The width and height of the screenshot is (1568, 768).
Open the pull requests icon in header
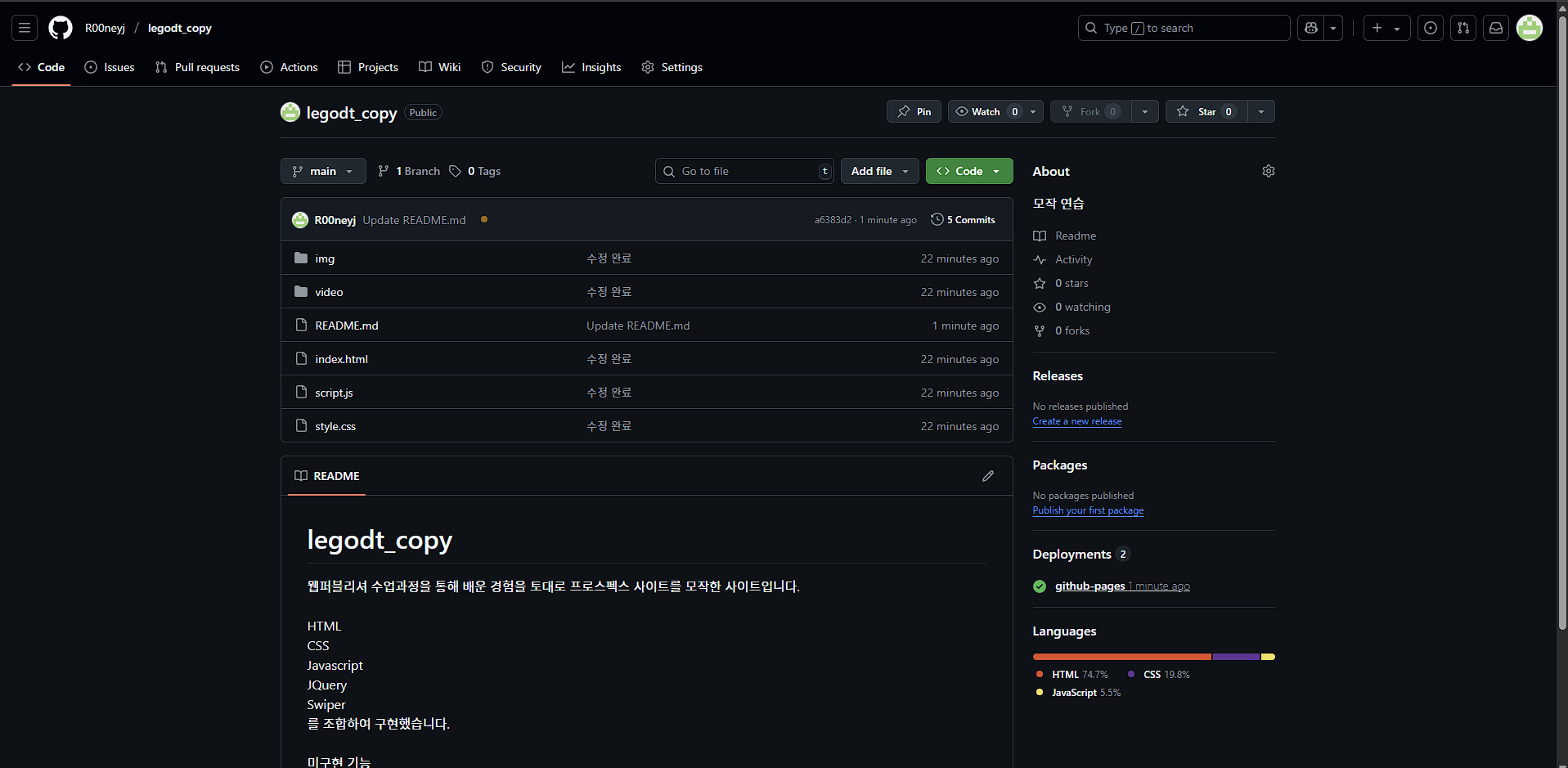(x=1463, y=28)
